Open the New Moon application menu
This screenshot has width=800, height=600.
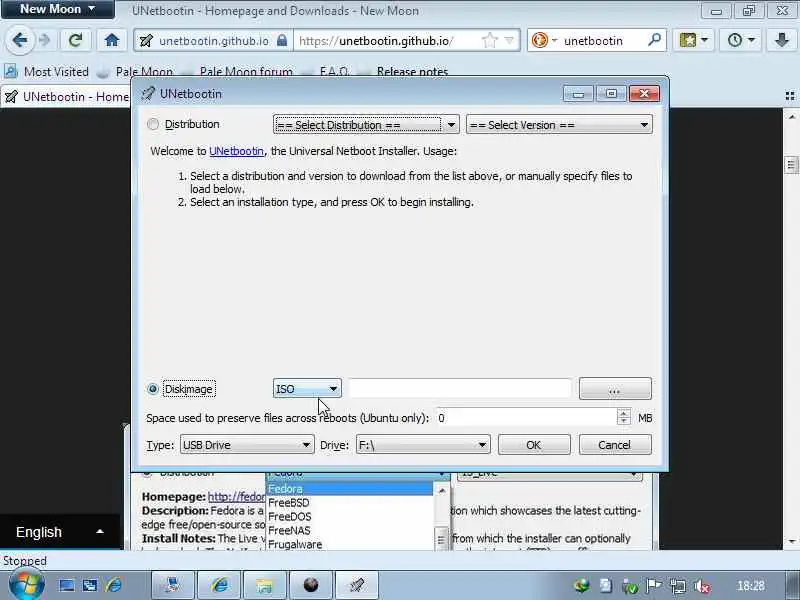[x=58, y=9]
